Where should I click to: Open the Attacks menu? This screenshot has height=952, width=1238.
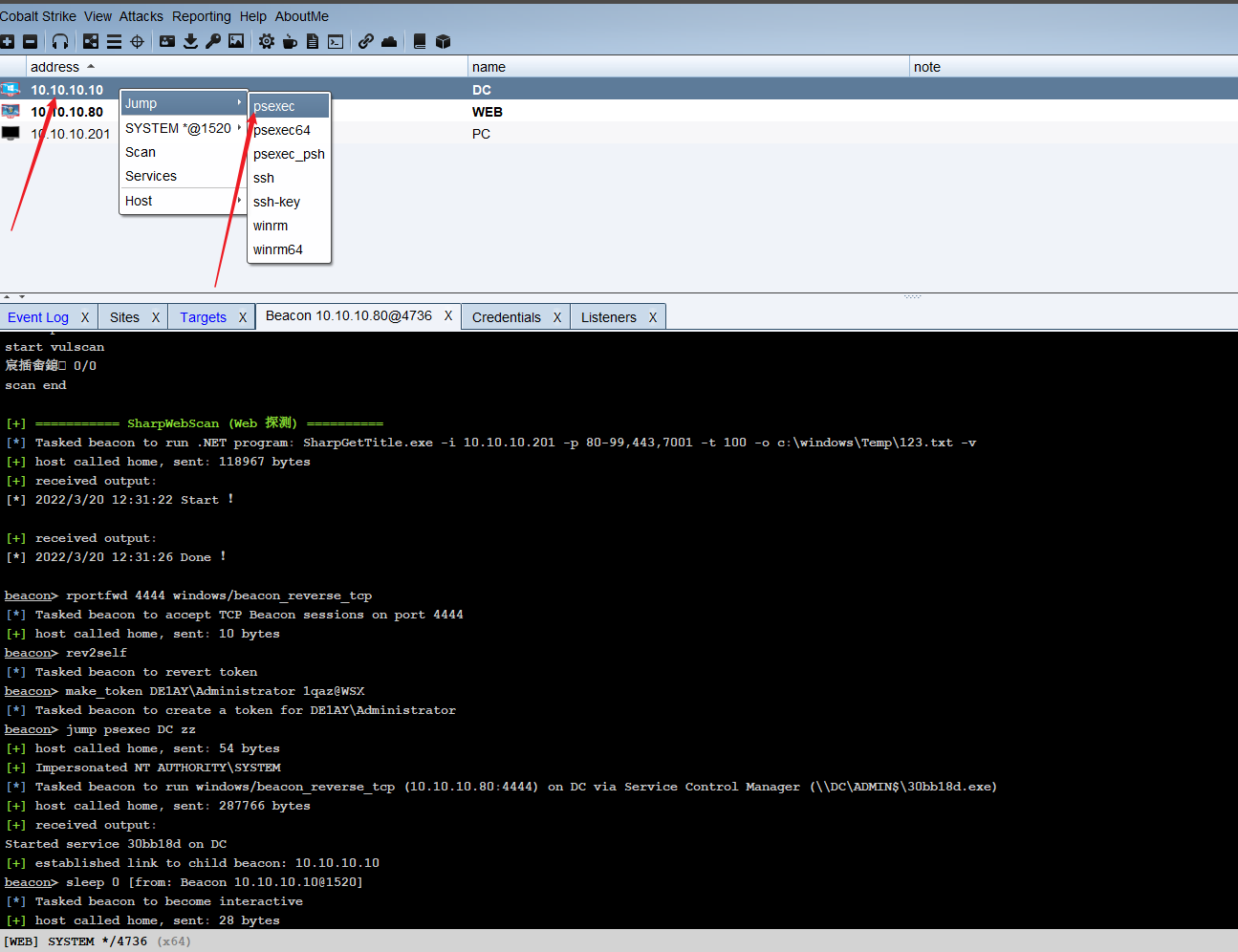(141, 16)
